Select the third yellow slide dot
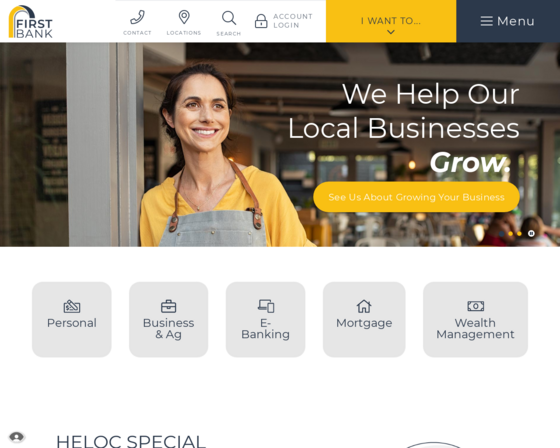 (519, 233)
